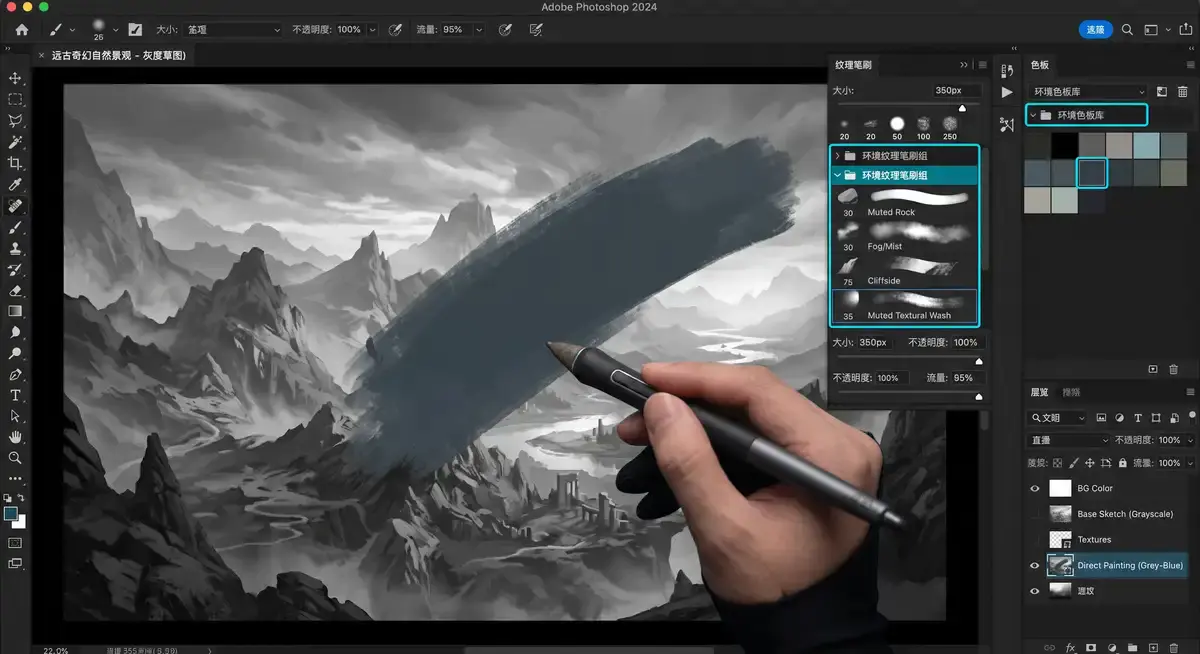Select the texture brush panel tab
1200x654 pixels.
point(854,65)
